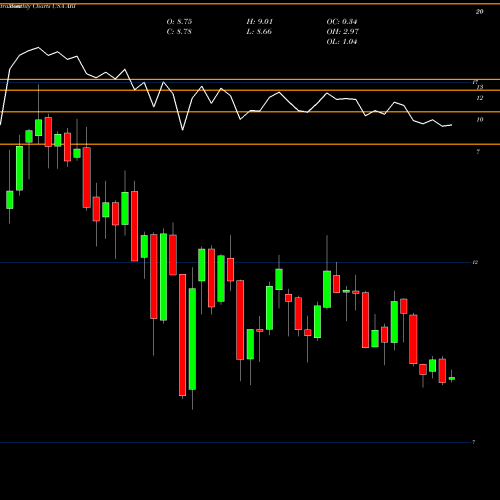
Task: Click the 13 label on the price axis
Action: (480, 87)
